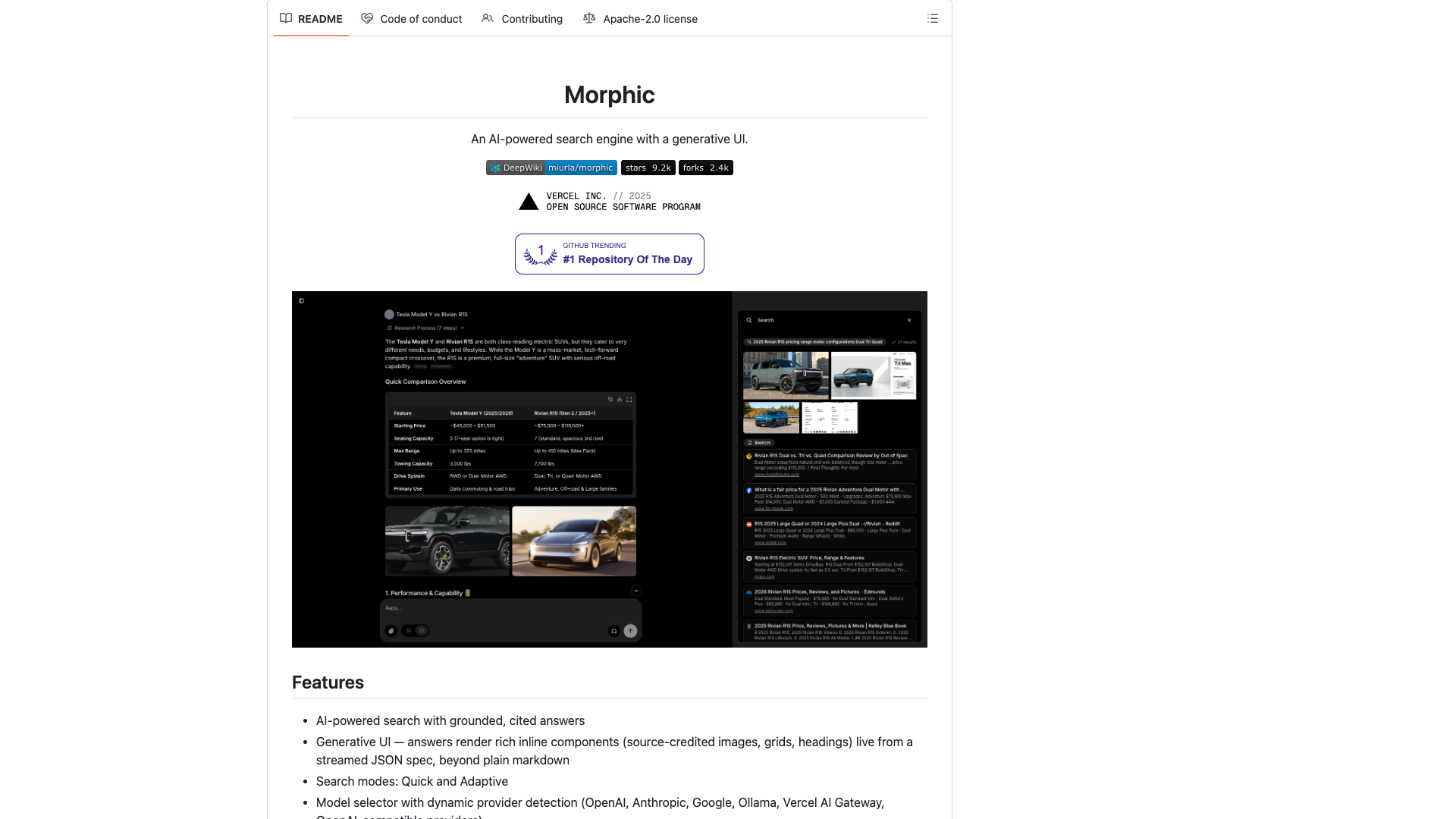Toggle the sidebar icon in screenshot

pyautogui.click(x=302, y=301)
